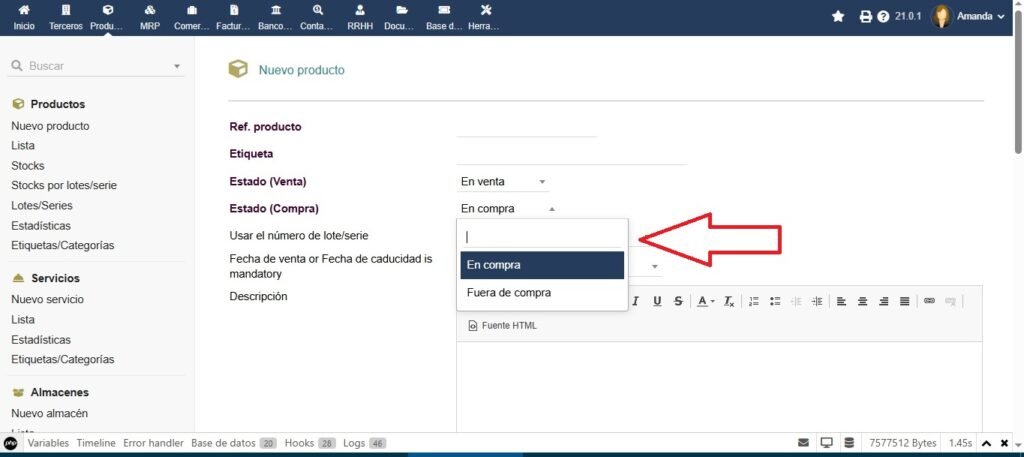The width and height of the screenshot is (1024, 457).
Task: Go to 'Nuevo servicio' in sidebar
Action: (x=47, y=299)
